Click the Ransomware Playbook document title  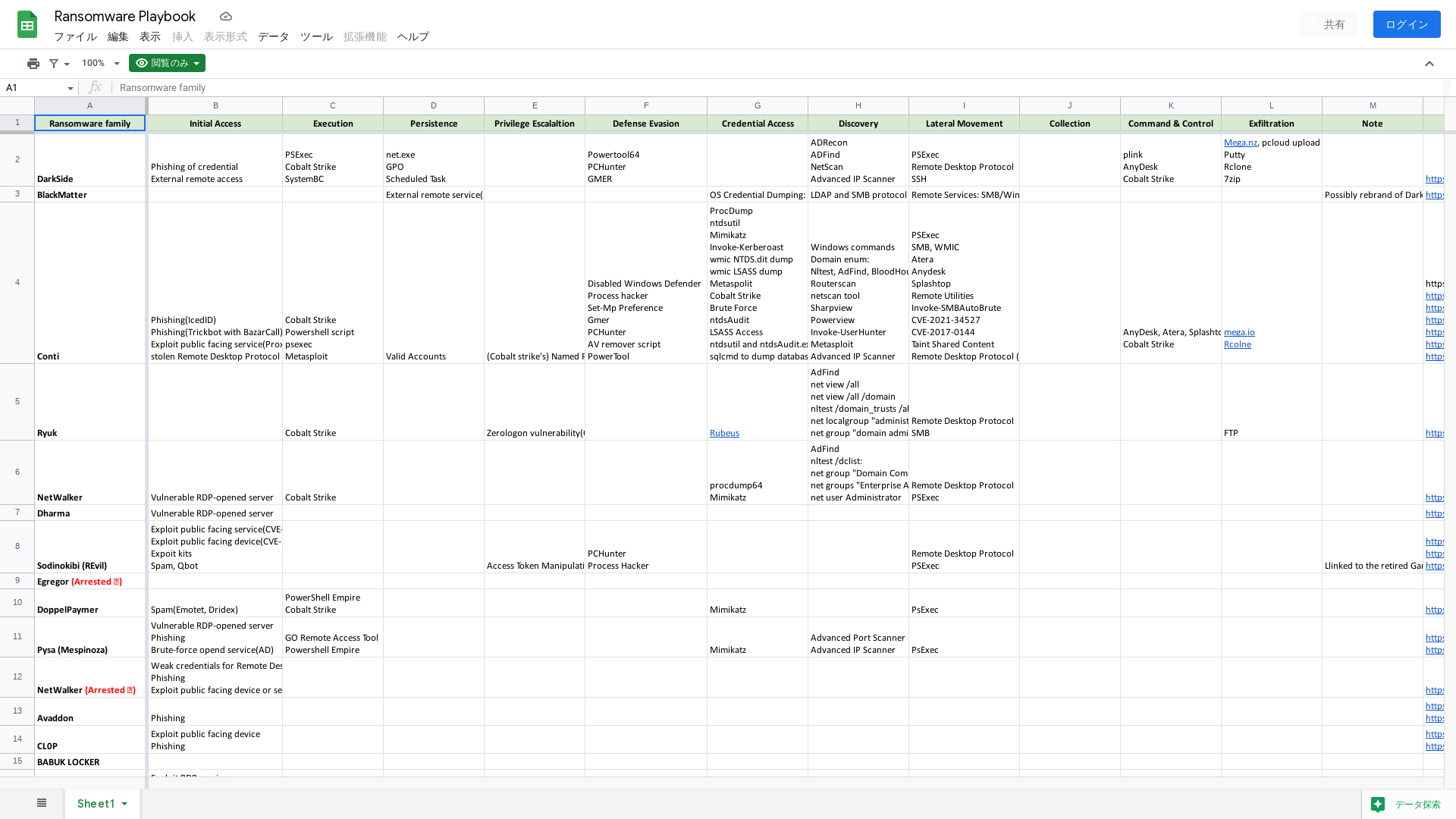(x=125, y=16)
